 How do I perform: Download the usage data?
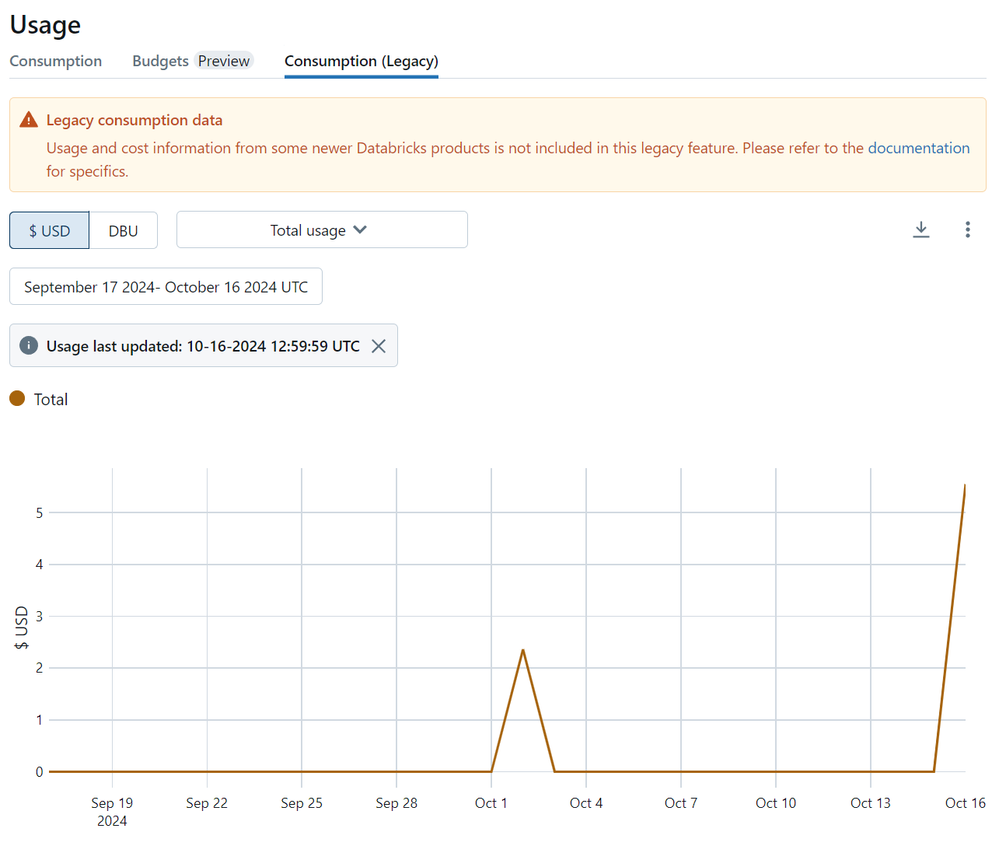click(921, 230)
